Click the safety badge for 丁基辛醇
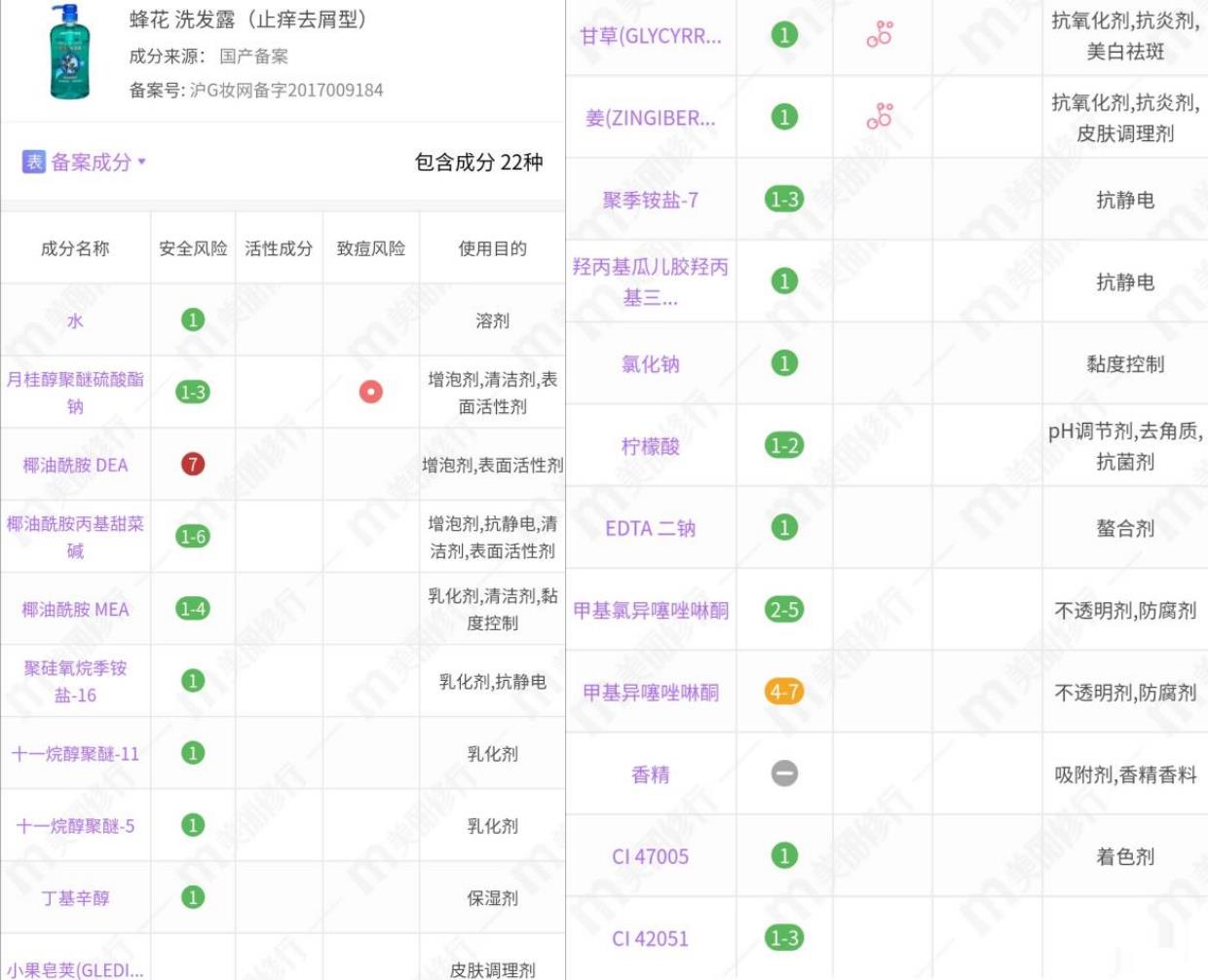 pyautogui.click(x=193, y=897)
